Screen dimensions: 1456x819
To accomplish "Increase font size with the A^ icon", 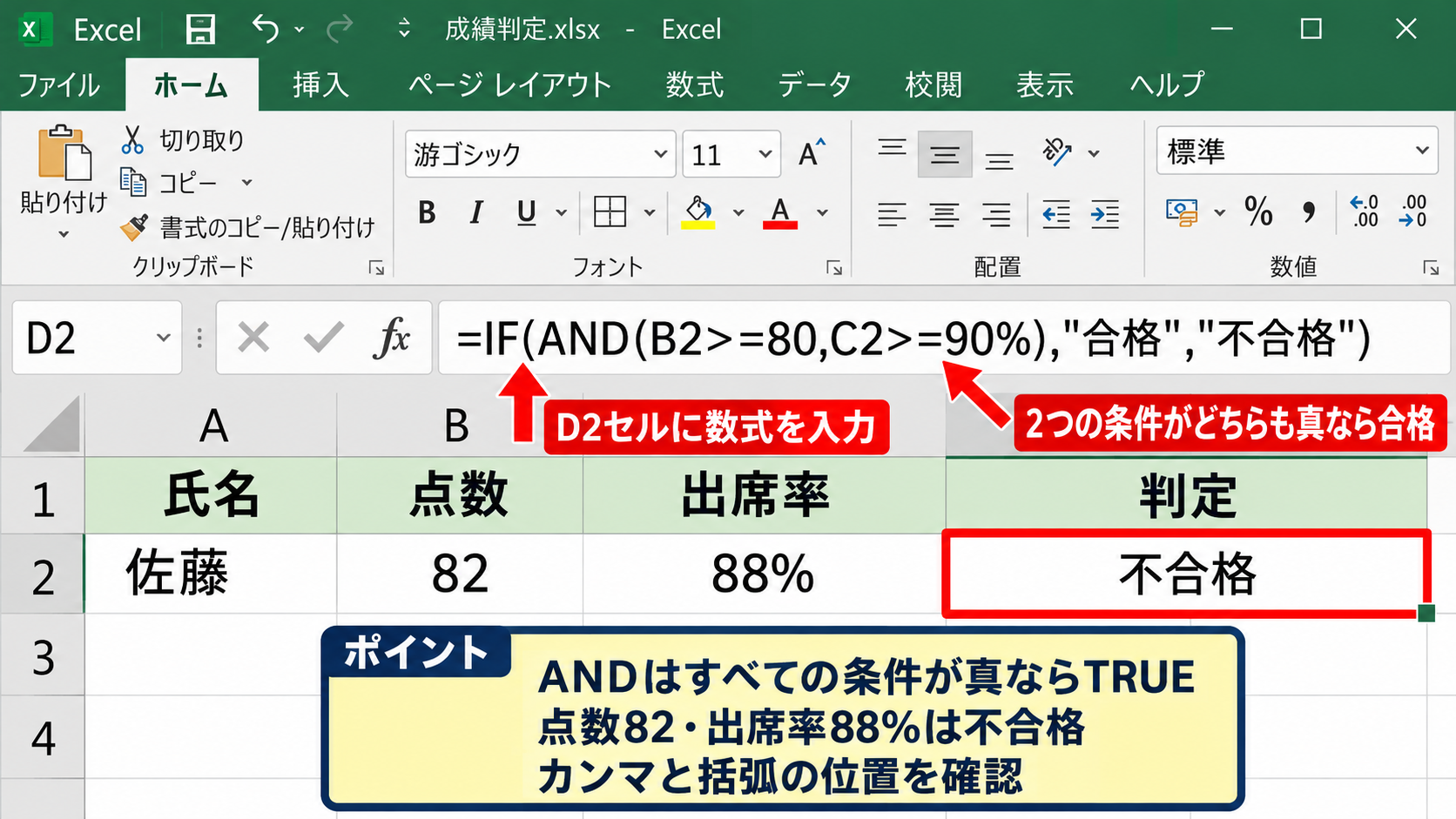I will click(x=812, y=153).
